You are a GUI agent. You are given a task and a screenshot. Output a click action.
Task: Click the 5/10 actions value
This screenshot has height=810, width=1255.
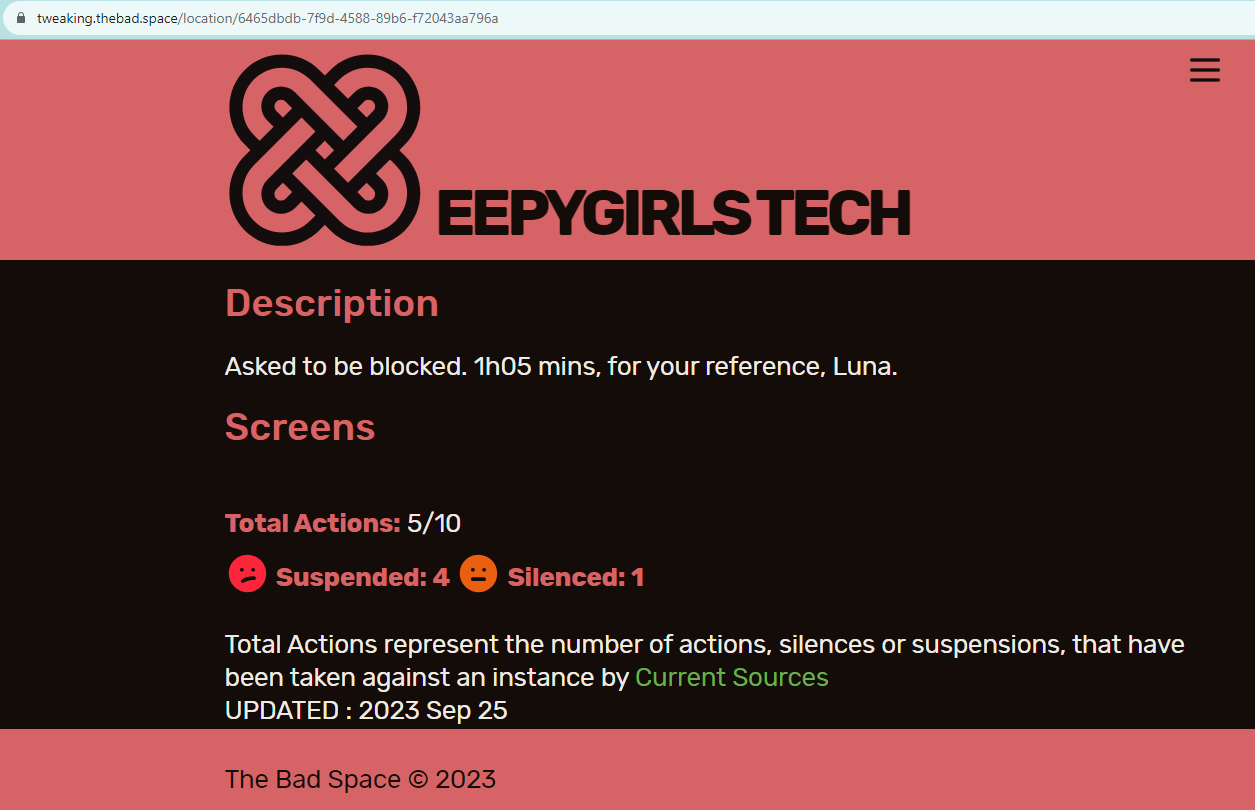pyautogui.click(x=434, y=523)
